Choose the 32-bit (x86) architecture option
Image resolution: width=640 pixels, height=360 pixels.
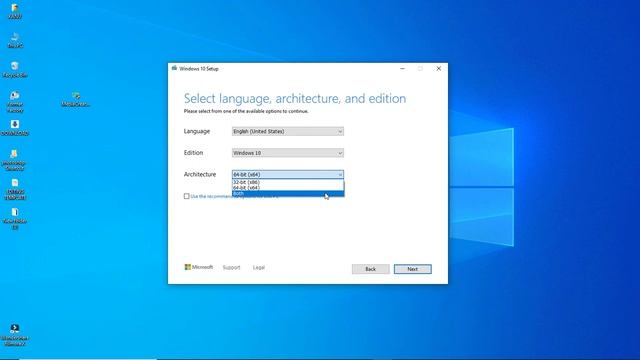[288, 182]
